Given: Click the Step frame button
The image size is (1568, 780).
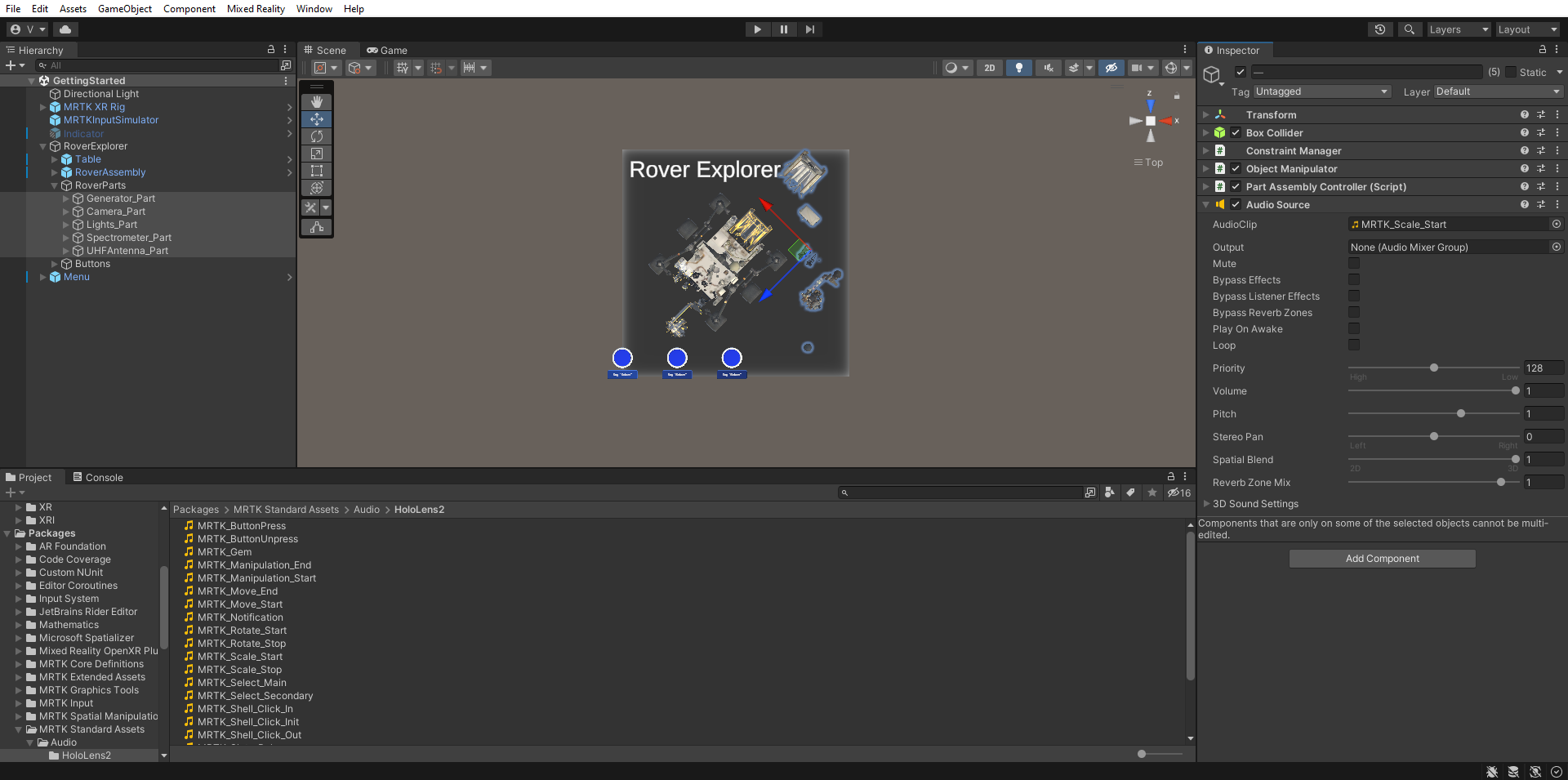Looking at the screenshot, I should 810,29.
